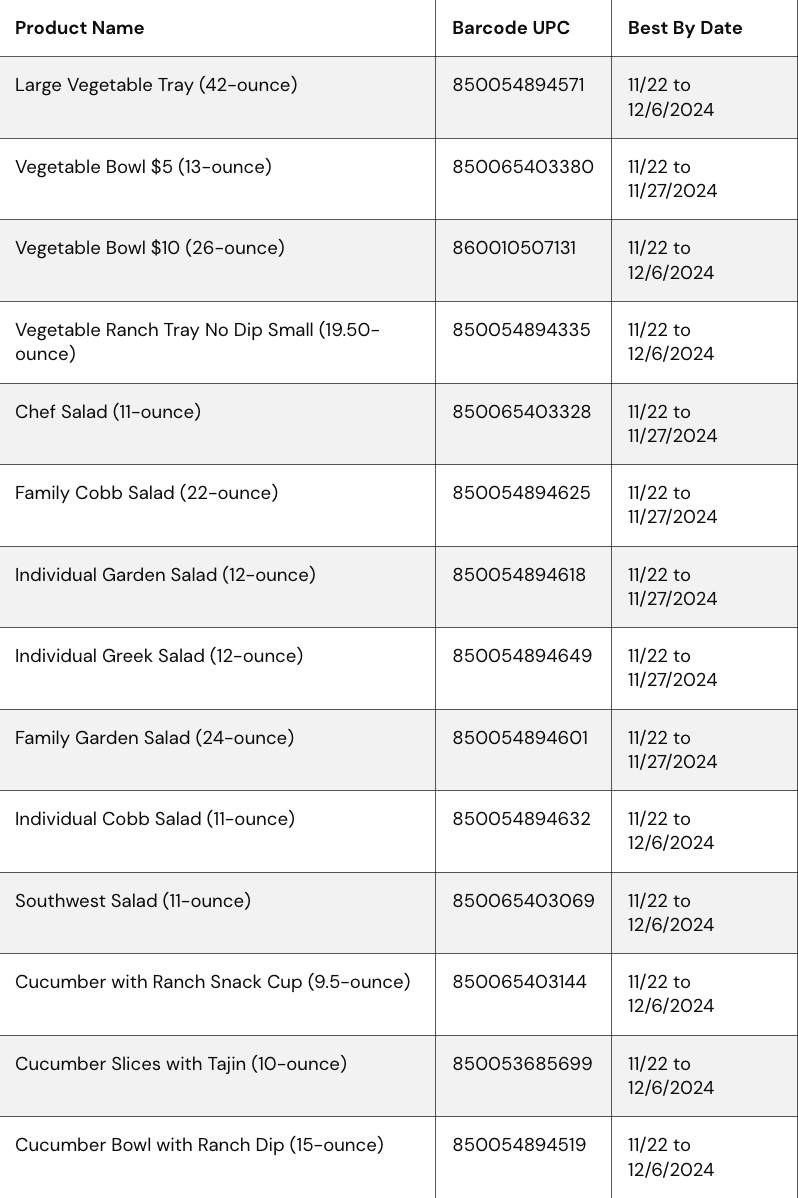Click barcode 850054894601
The image size is (798, 1198).
coord(520,738)
